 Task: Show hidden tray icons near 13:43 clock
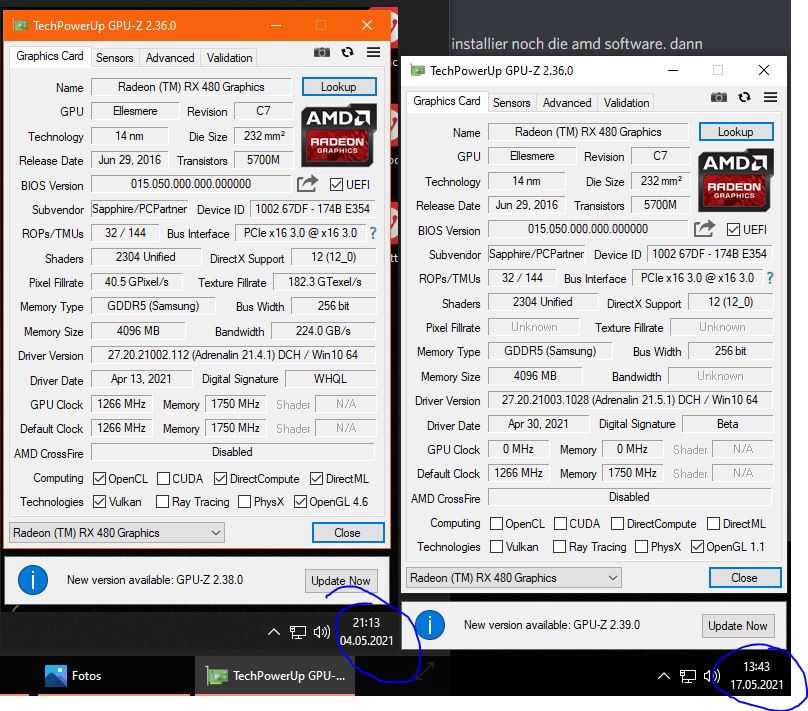tap(664, 675)
